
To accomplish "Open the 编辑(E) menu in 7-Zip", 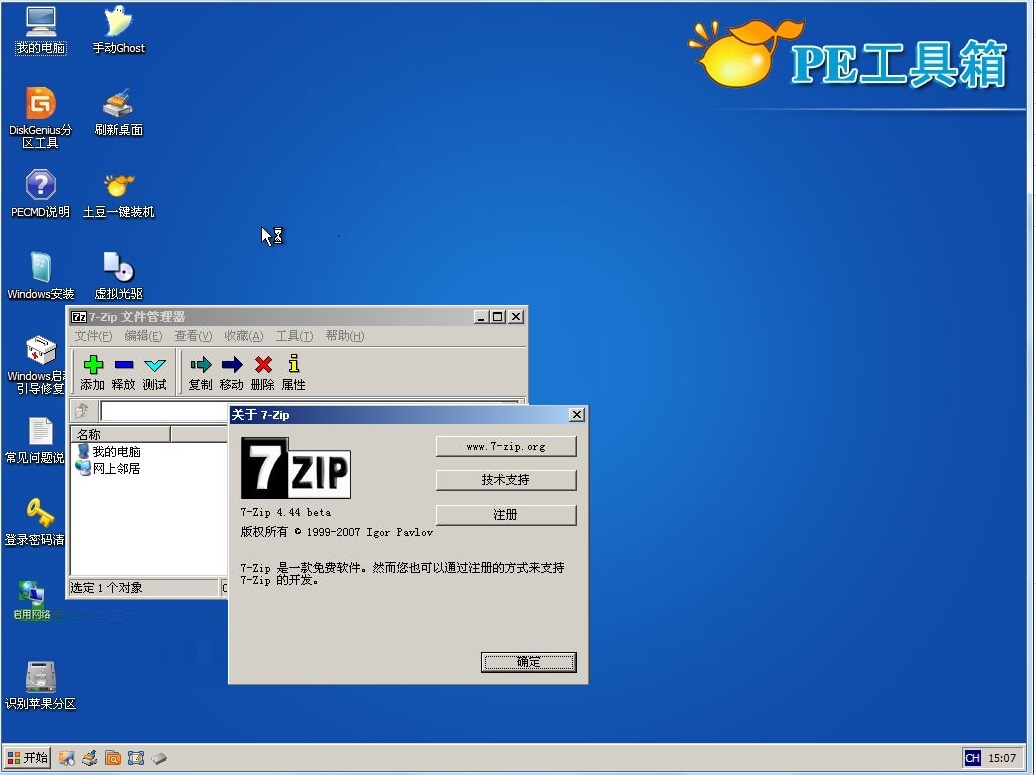I will 143,336.
